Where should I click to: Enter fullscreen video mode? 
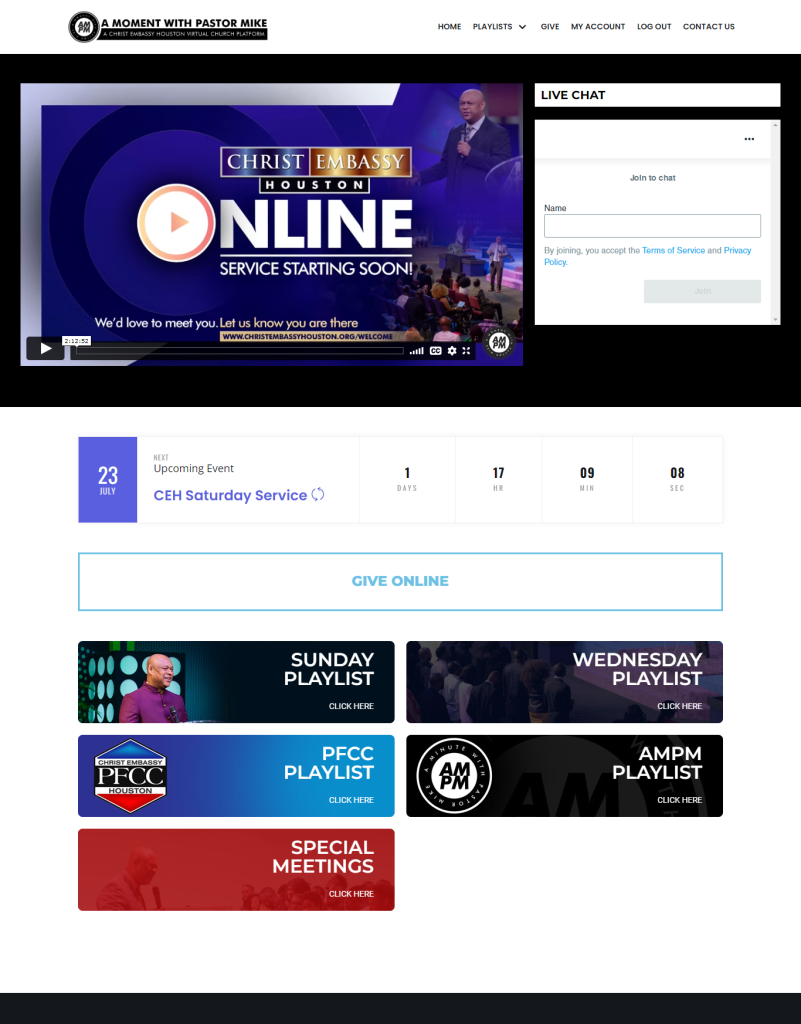tap(466, 351)
